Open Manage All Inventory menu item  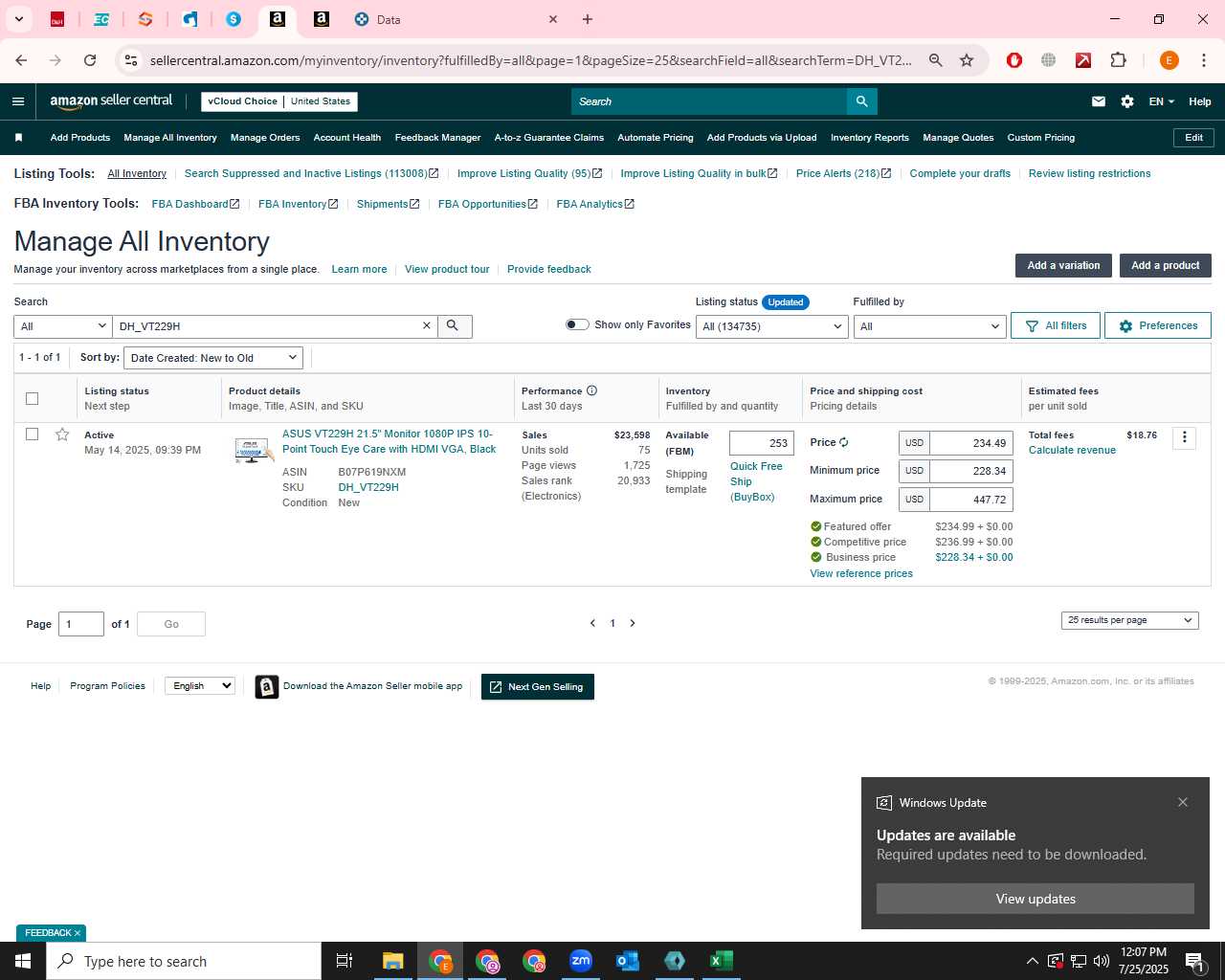click(x=170, y=138)
